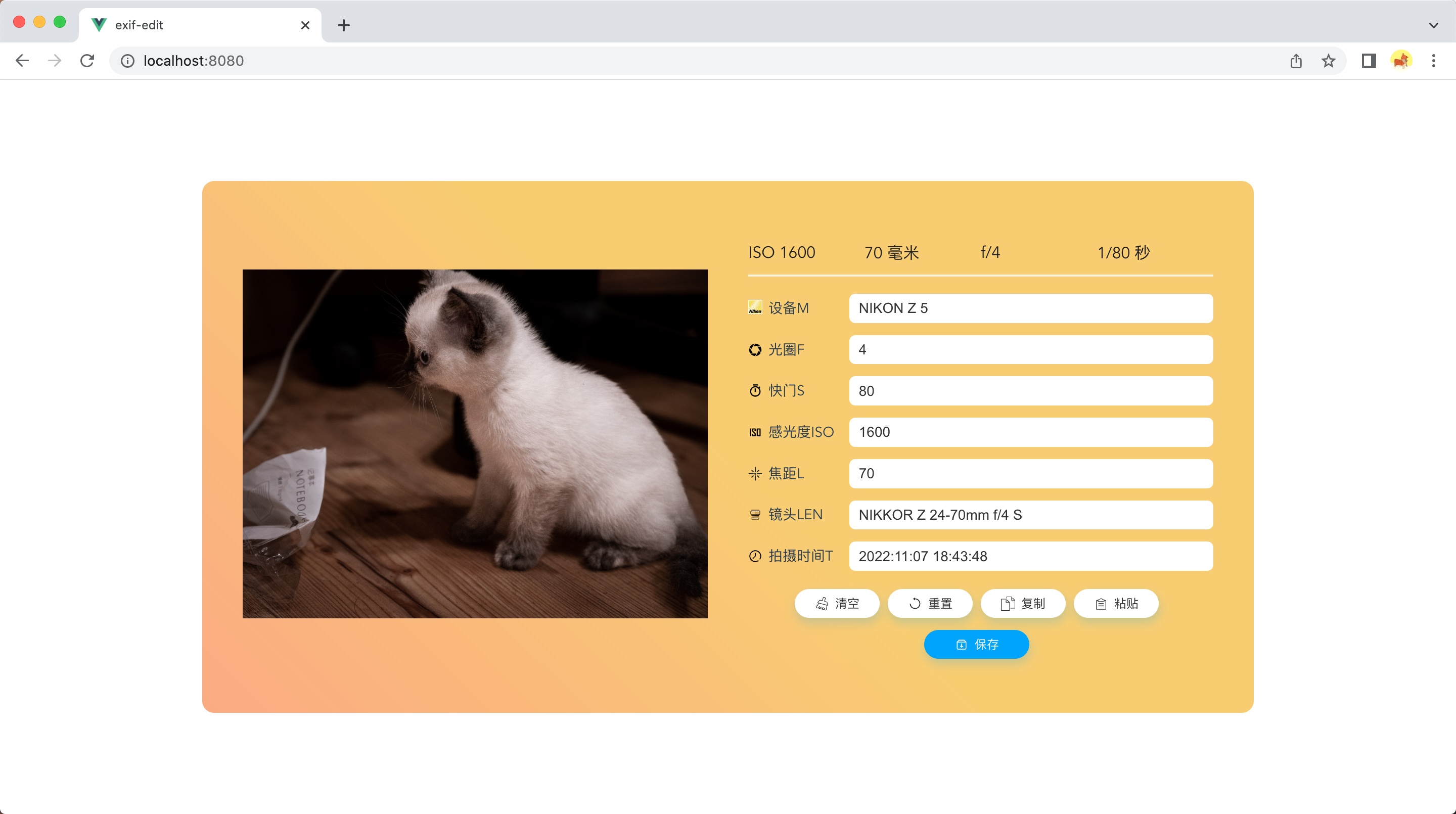The image size is (1456, 814).
Task: Click the clock icon beside 拍摄时间T
Action: pyautogui.click(x=755, y=556)
